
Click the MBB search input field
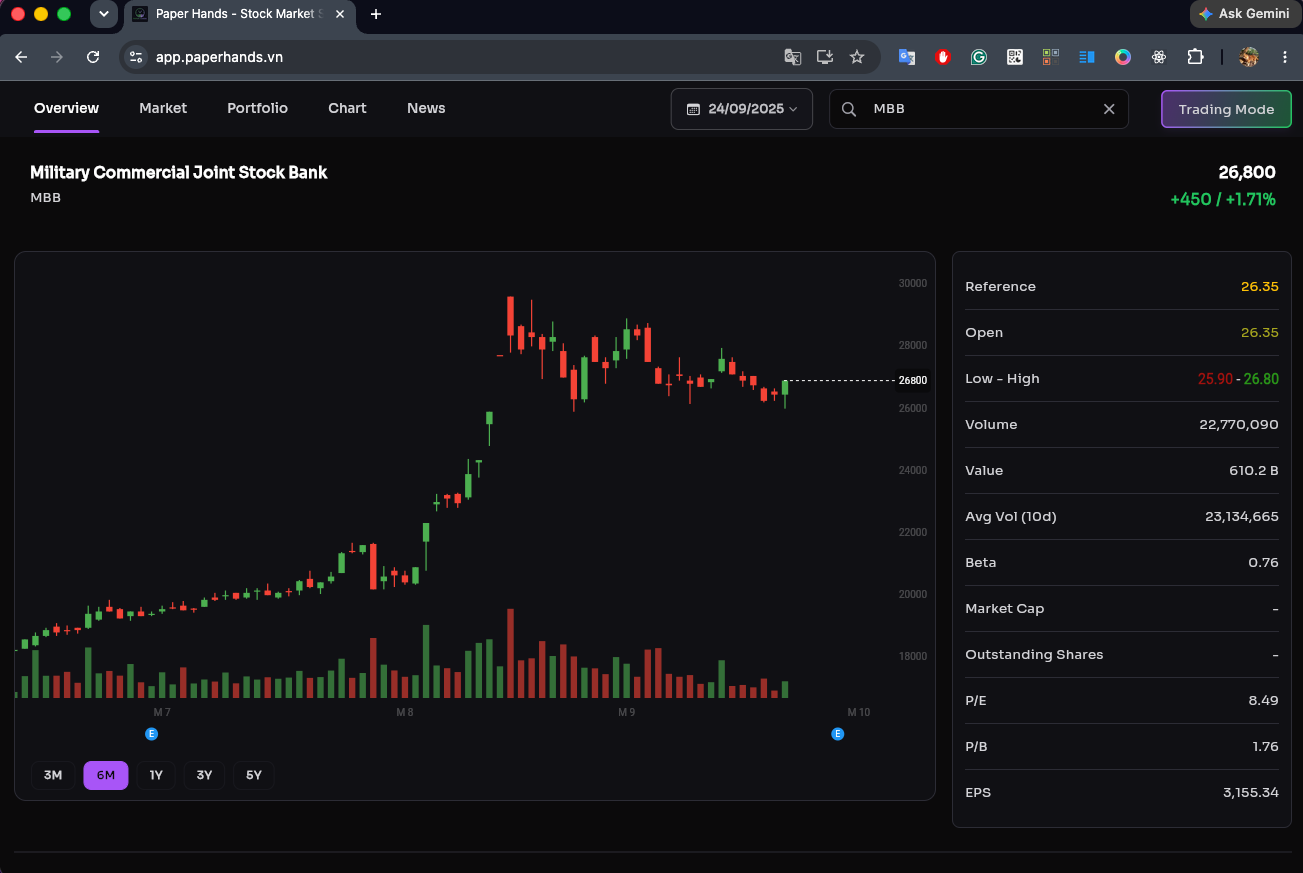click(979, 109)
